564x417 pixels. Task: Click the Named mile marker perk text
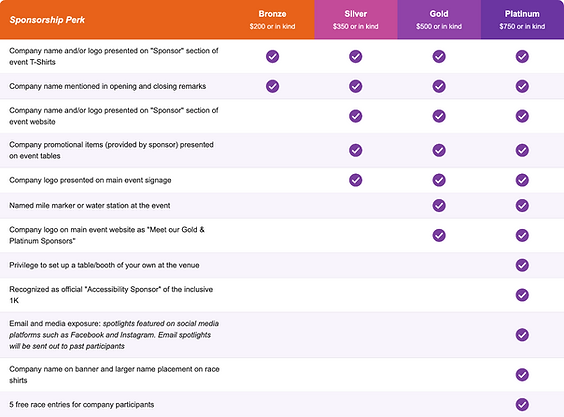90,206
